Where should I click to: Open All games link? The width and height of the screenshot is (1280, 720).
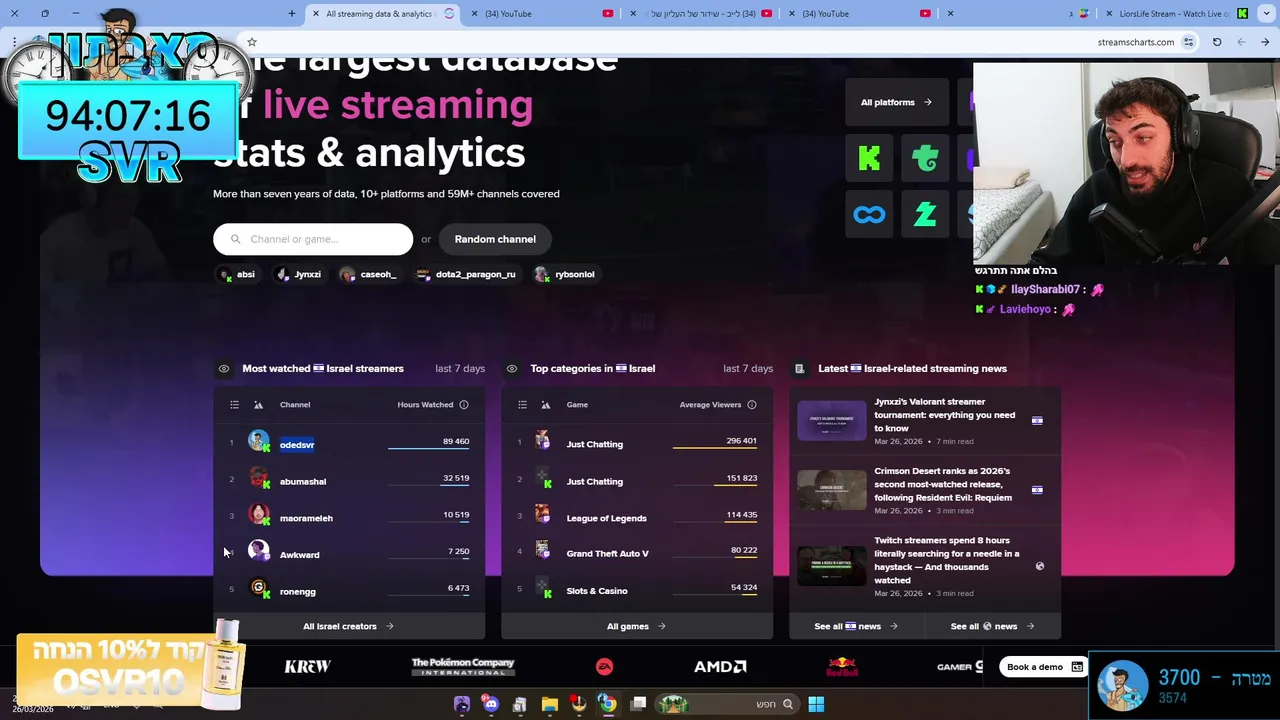pos(636,626)
